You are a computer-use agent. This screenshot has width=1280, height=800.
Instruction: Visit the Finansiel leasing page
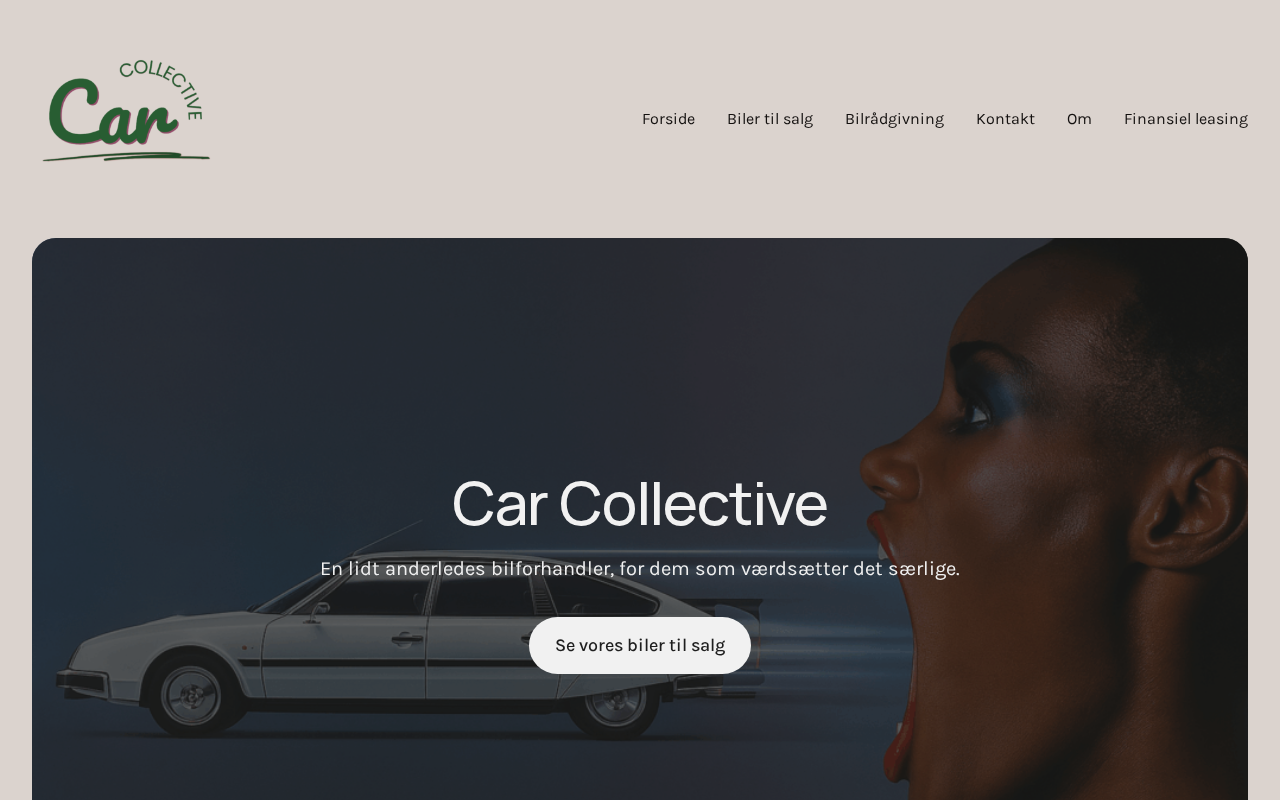click(x=1186, y=119)
